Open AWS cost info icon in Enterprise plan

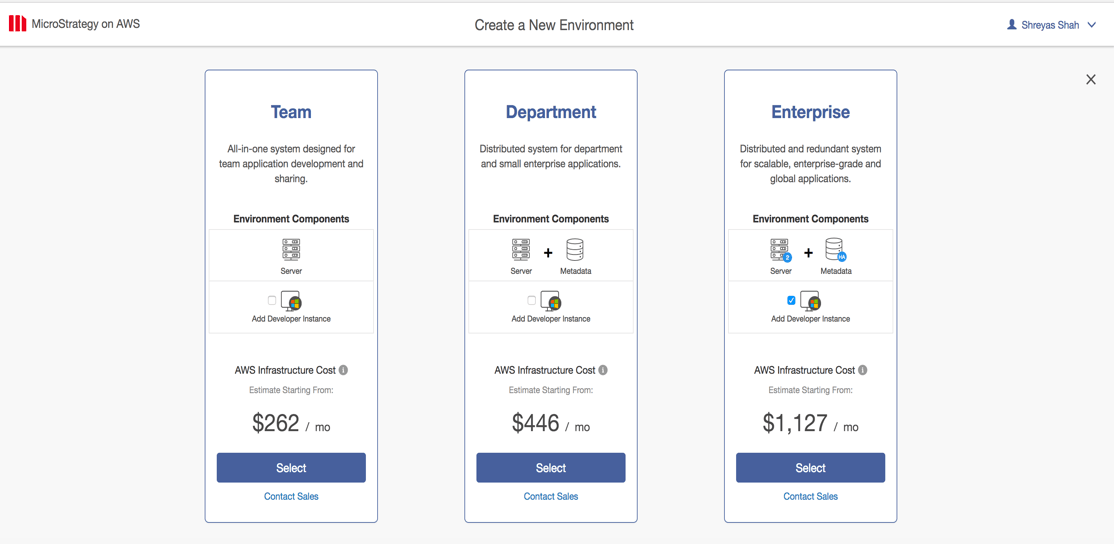tap(863, 370)
